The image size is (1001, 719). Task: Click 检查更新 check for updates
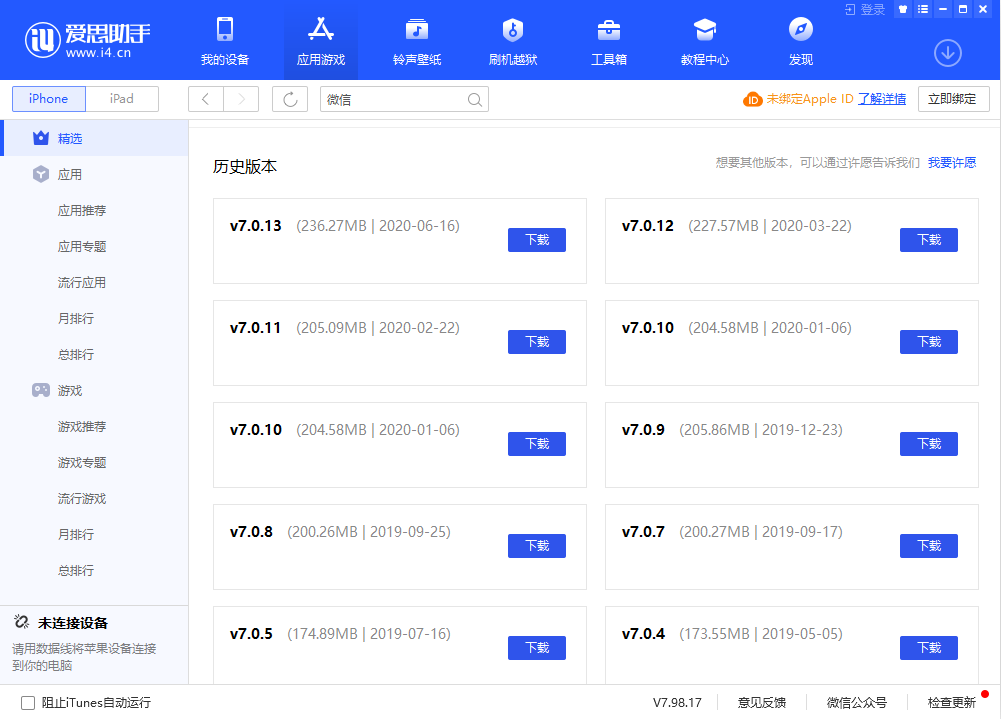click(951, 703)
